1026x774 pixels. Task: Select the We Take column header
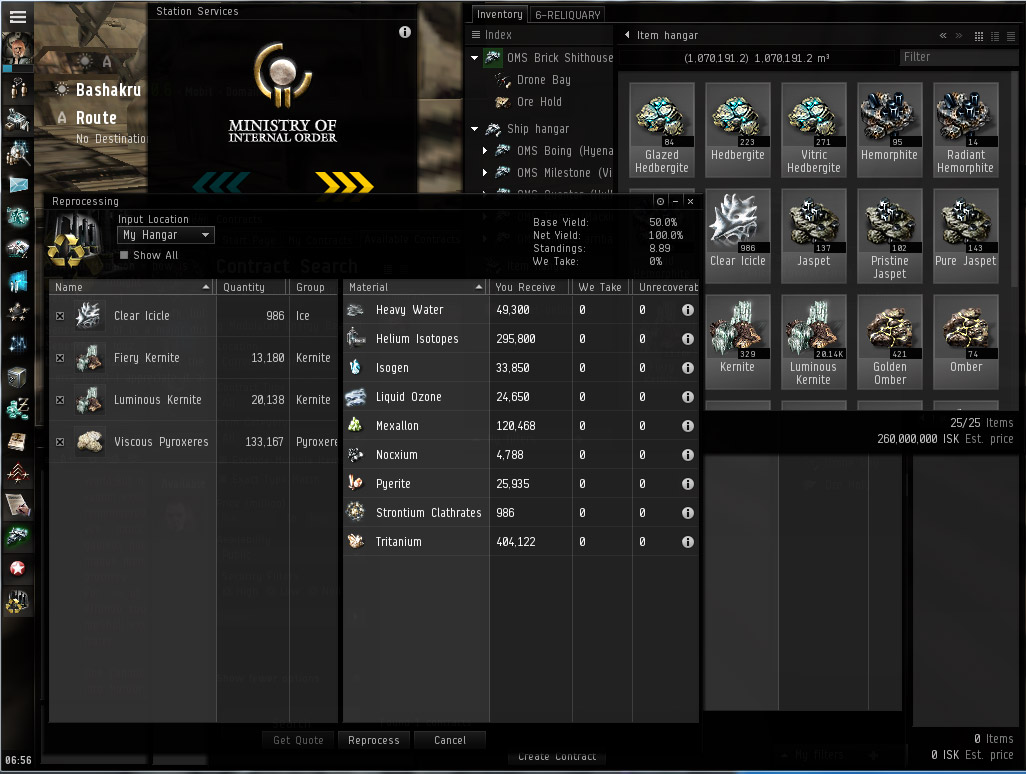[601, 287]
